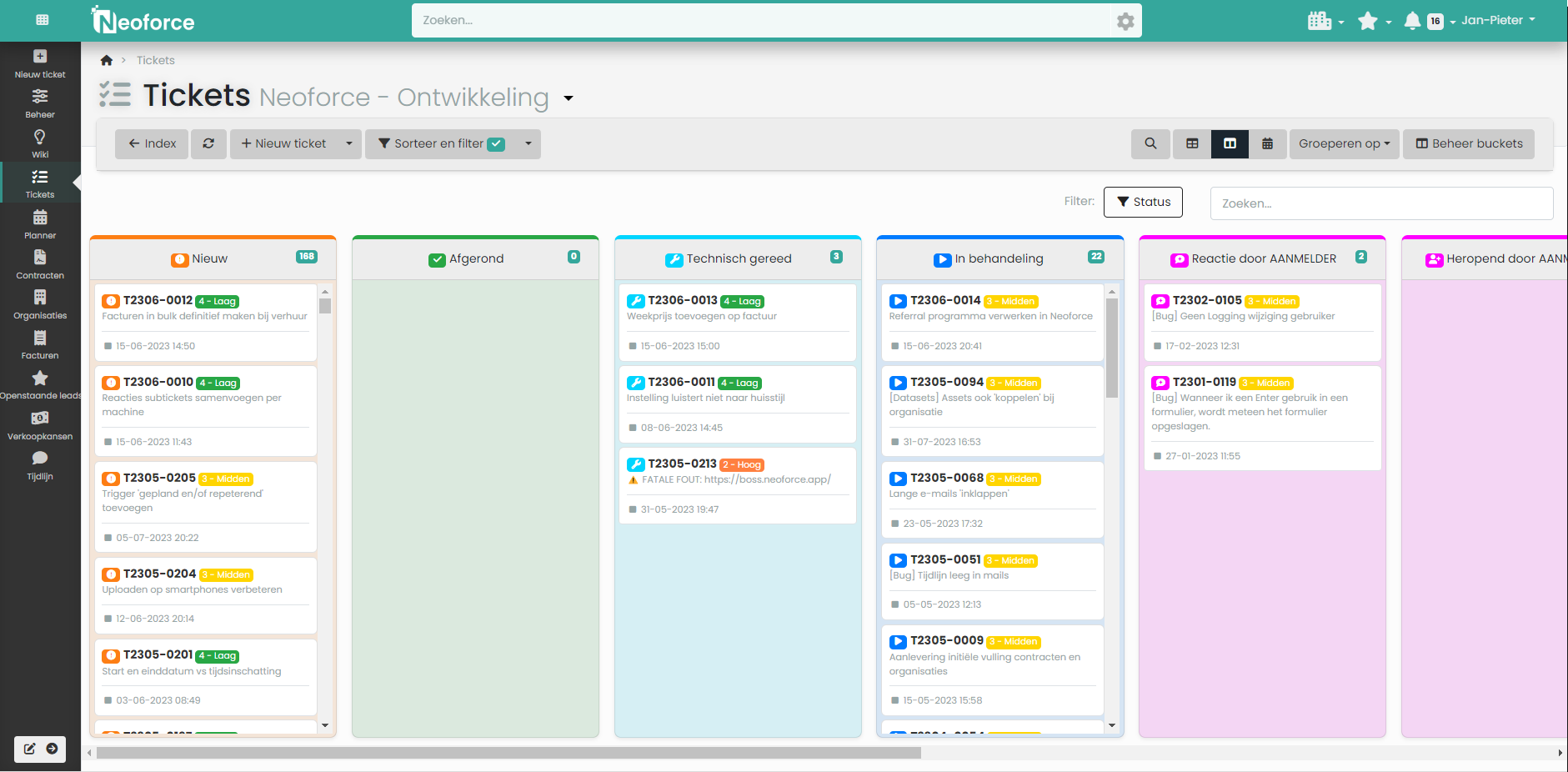The height and width of the screenshot is (772, 1568).
Task: Click the Beheer buckets button
Action: coord(1468,143)
